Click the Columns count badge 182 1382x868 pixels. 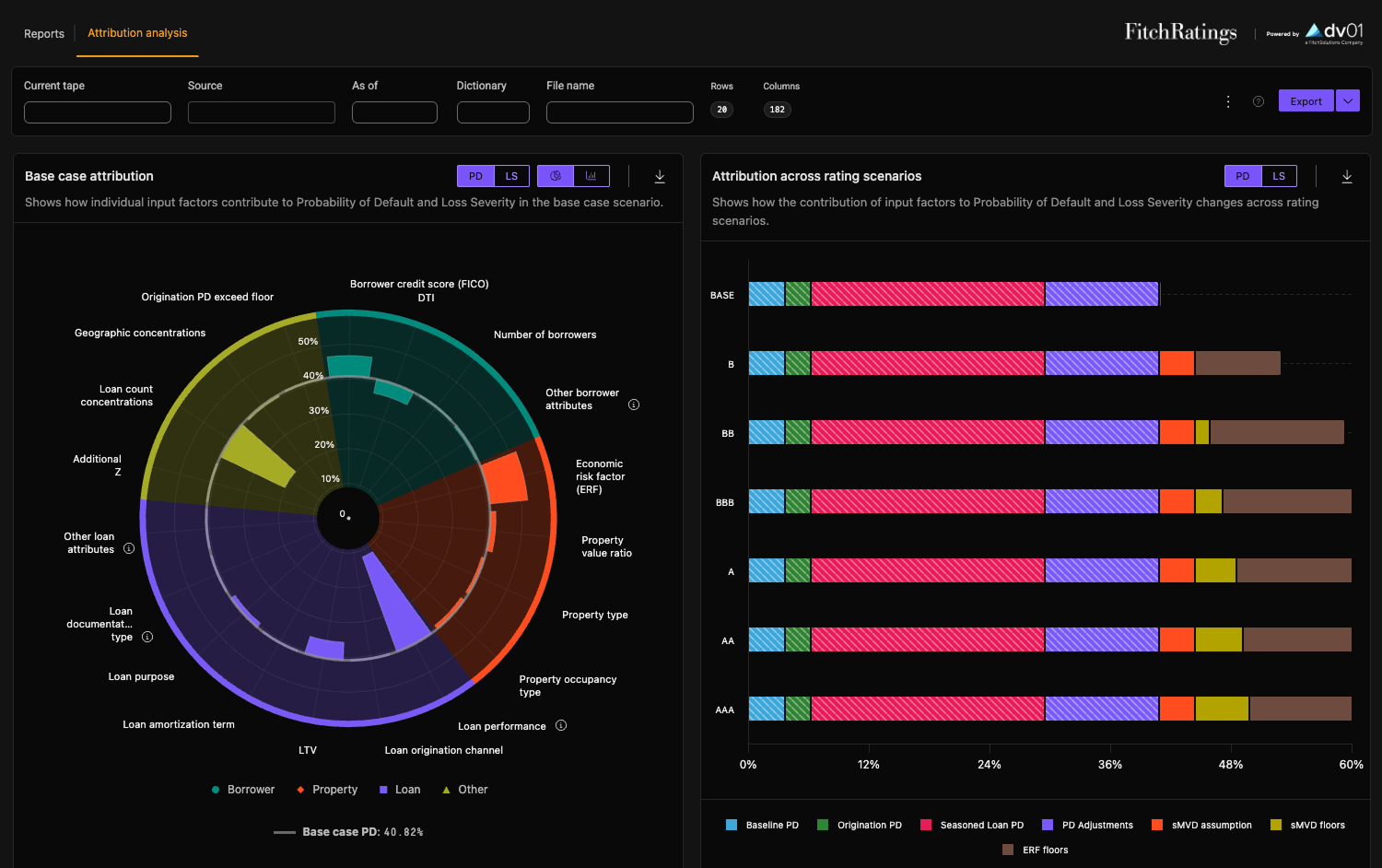point(778,110)
